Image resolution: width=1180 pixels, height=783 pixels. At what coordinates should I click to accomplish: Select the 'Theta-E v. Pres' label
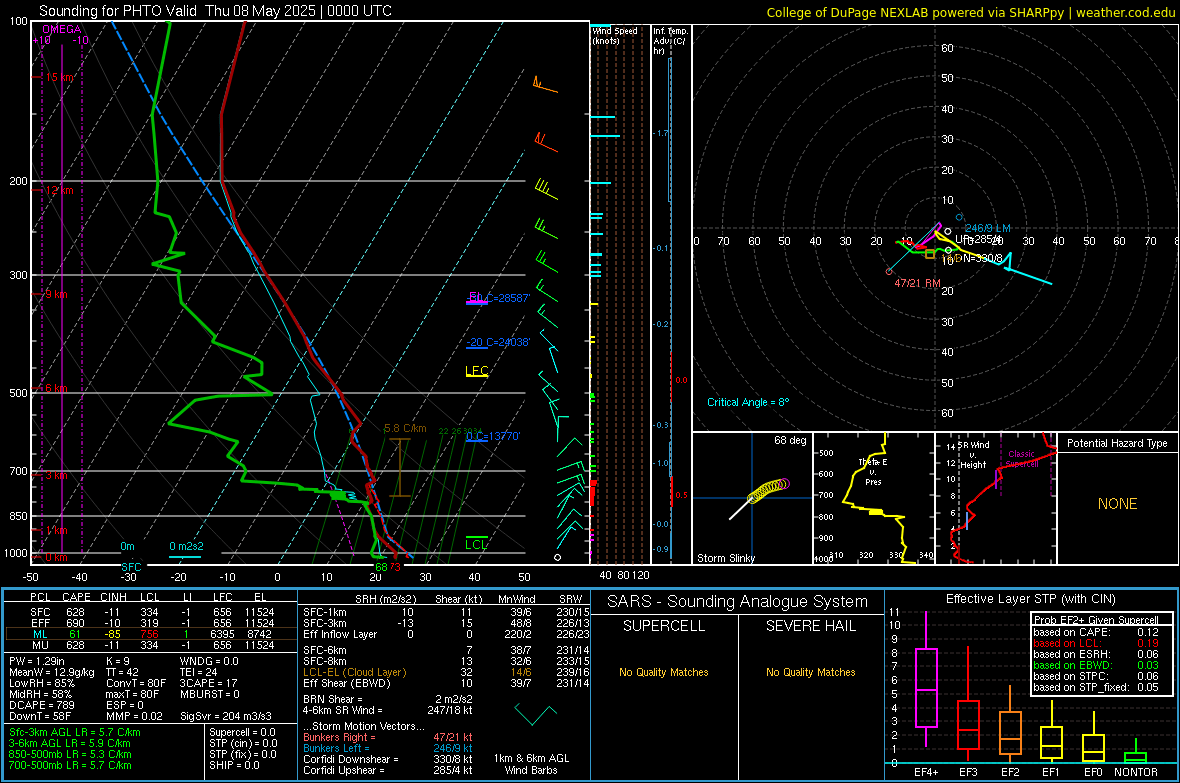[x=873, y=471]
